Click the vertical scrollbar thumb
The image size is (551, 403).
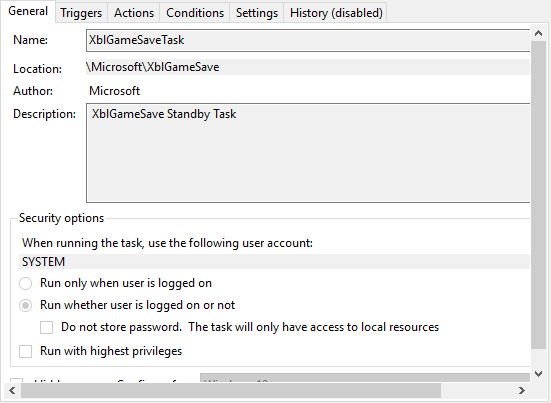(x=538, y=195)
